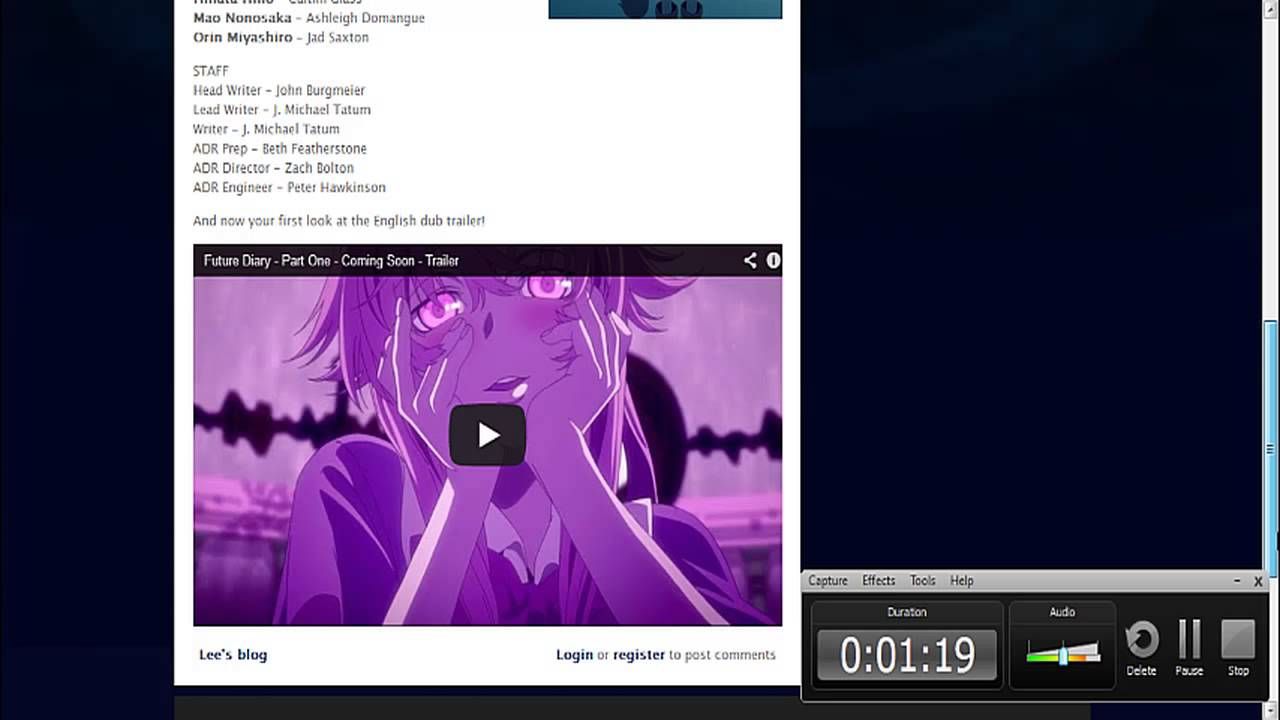Stop the screen recording
This screenshot has width=1280, height=720.
point(1238,648)
